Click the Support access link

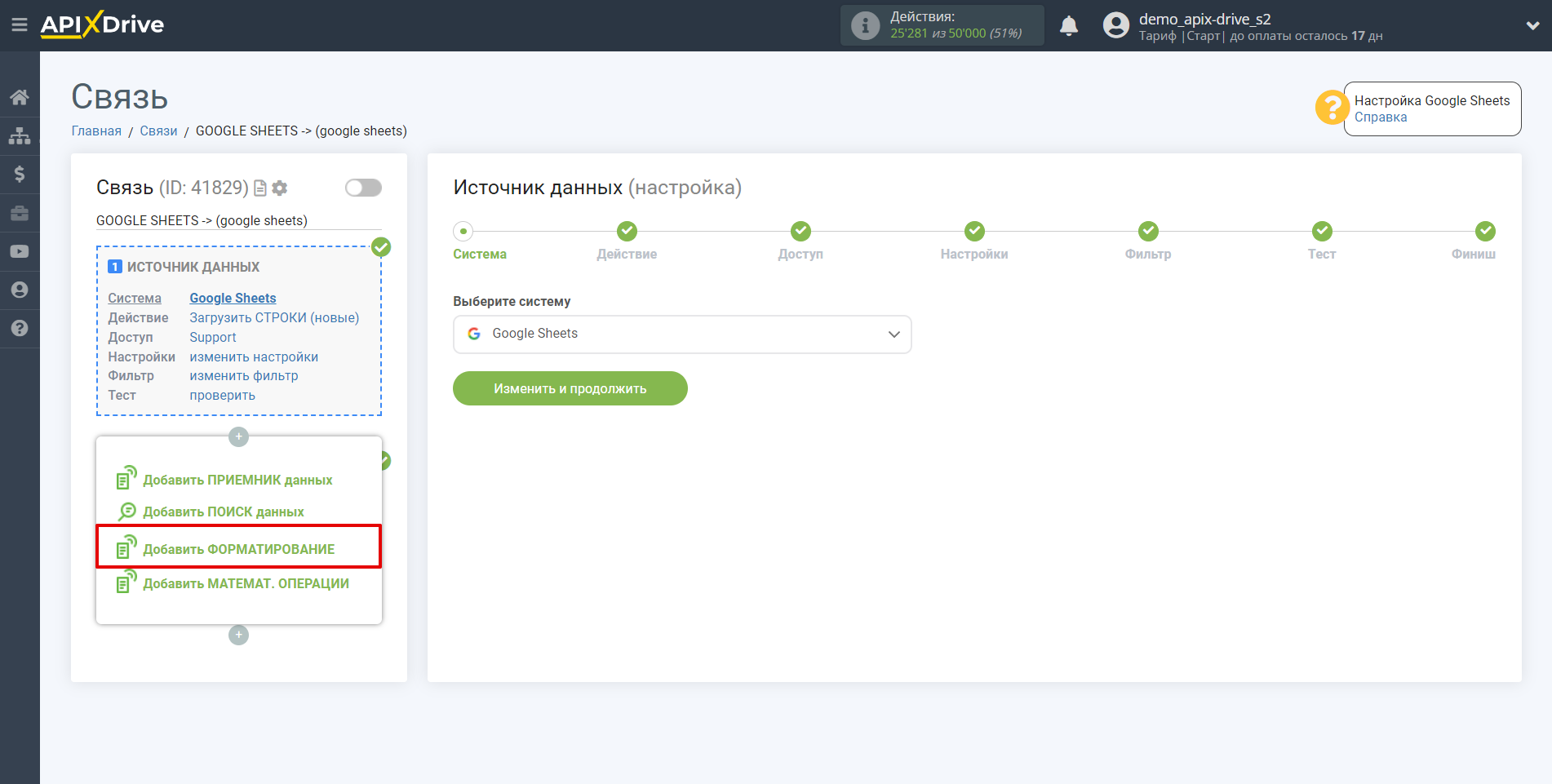click(x=213, y=338)
